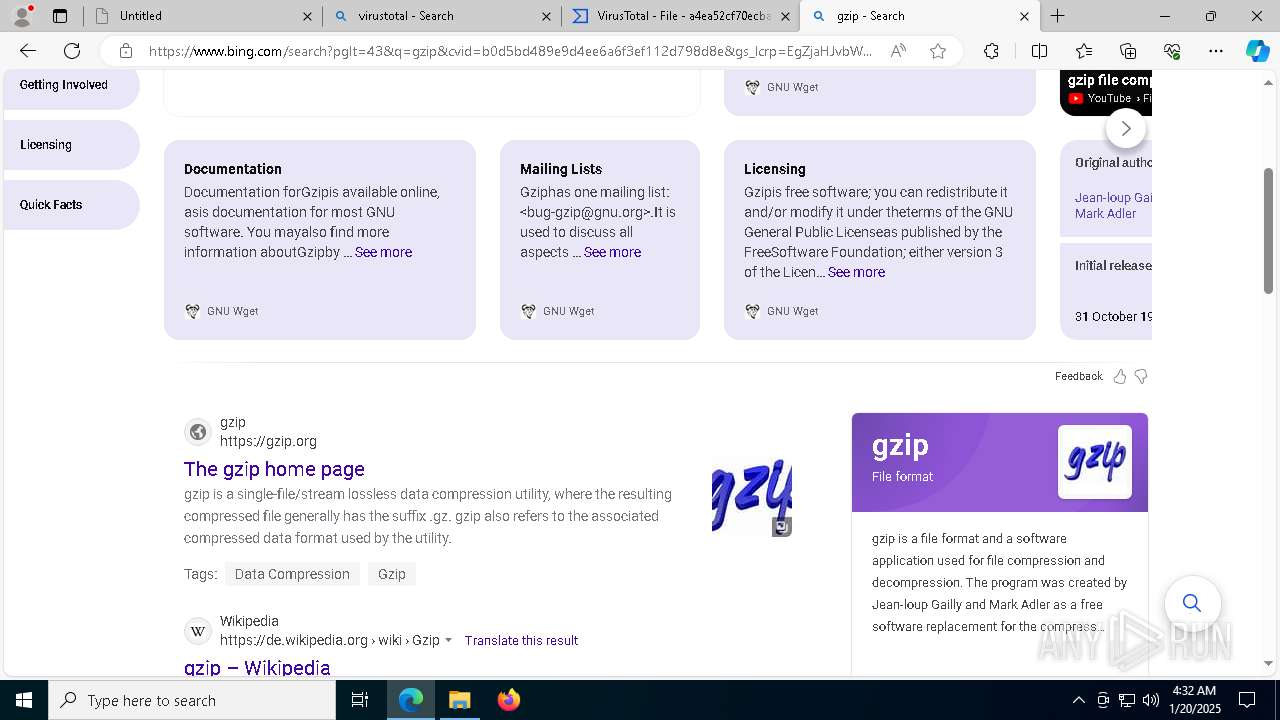Focus the browser address bar
Viewport: 1280px width, 720px height.
click(510, 51)
